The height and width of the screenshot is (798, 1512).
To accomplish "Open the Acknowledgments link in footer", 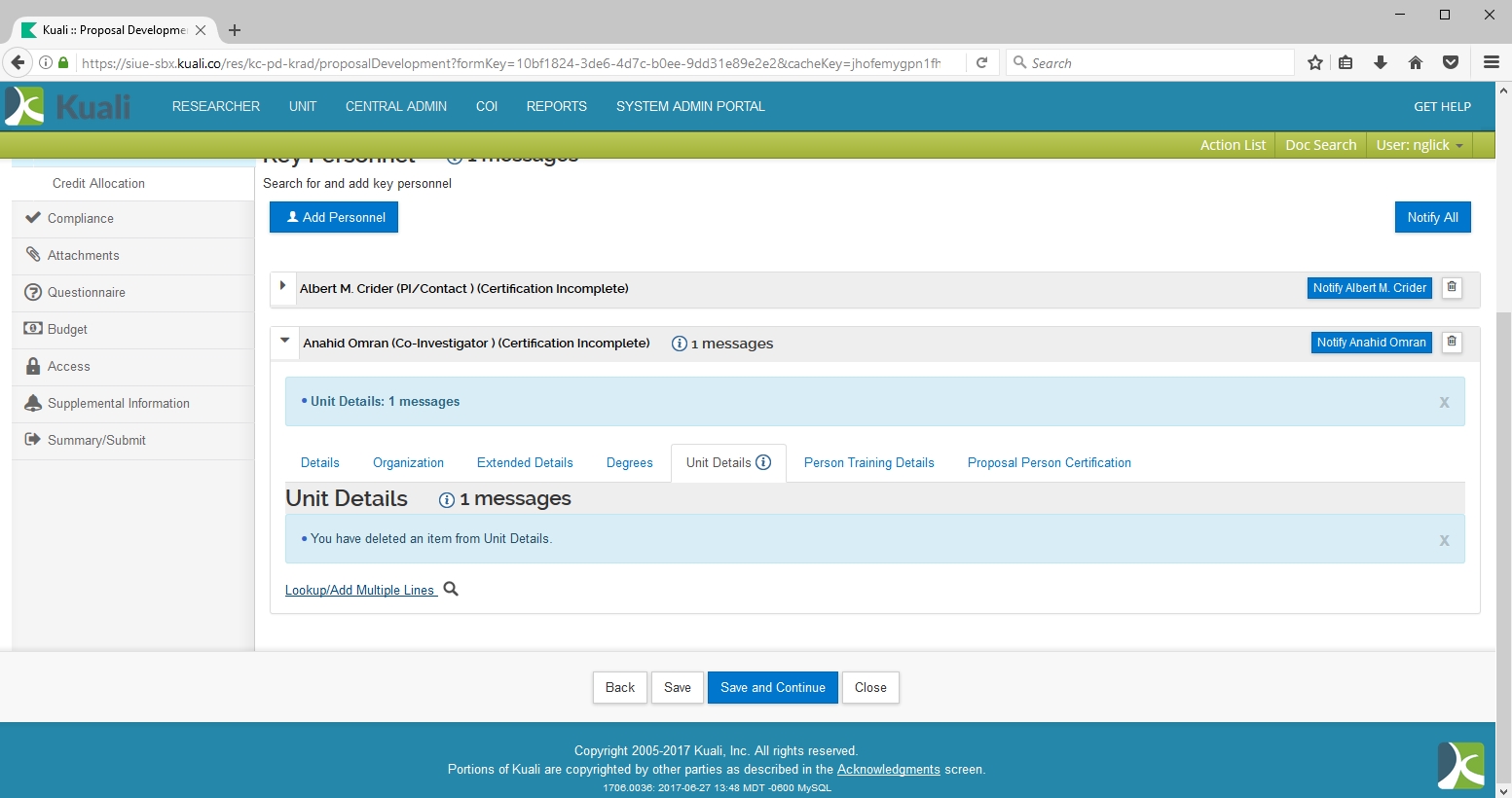I will 888,770.
